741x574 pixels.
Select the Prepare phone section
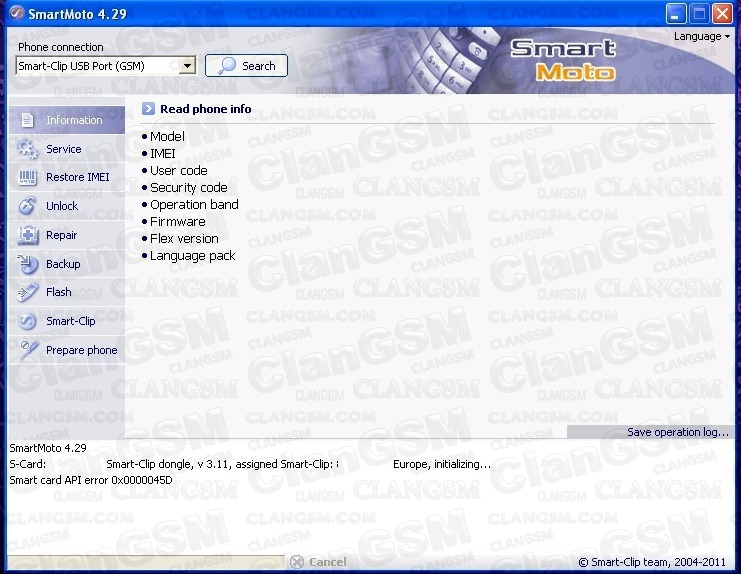coord(67,350)
